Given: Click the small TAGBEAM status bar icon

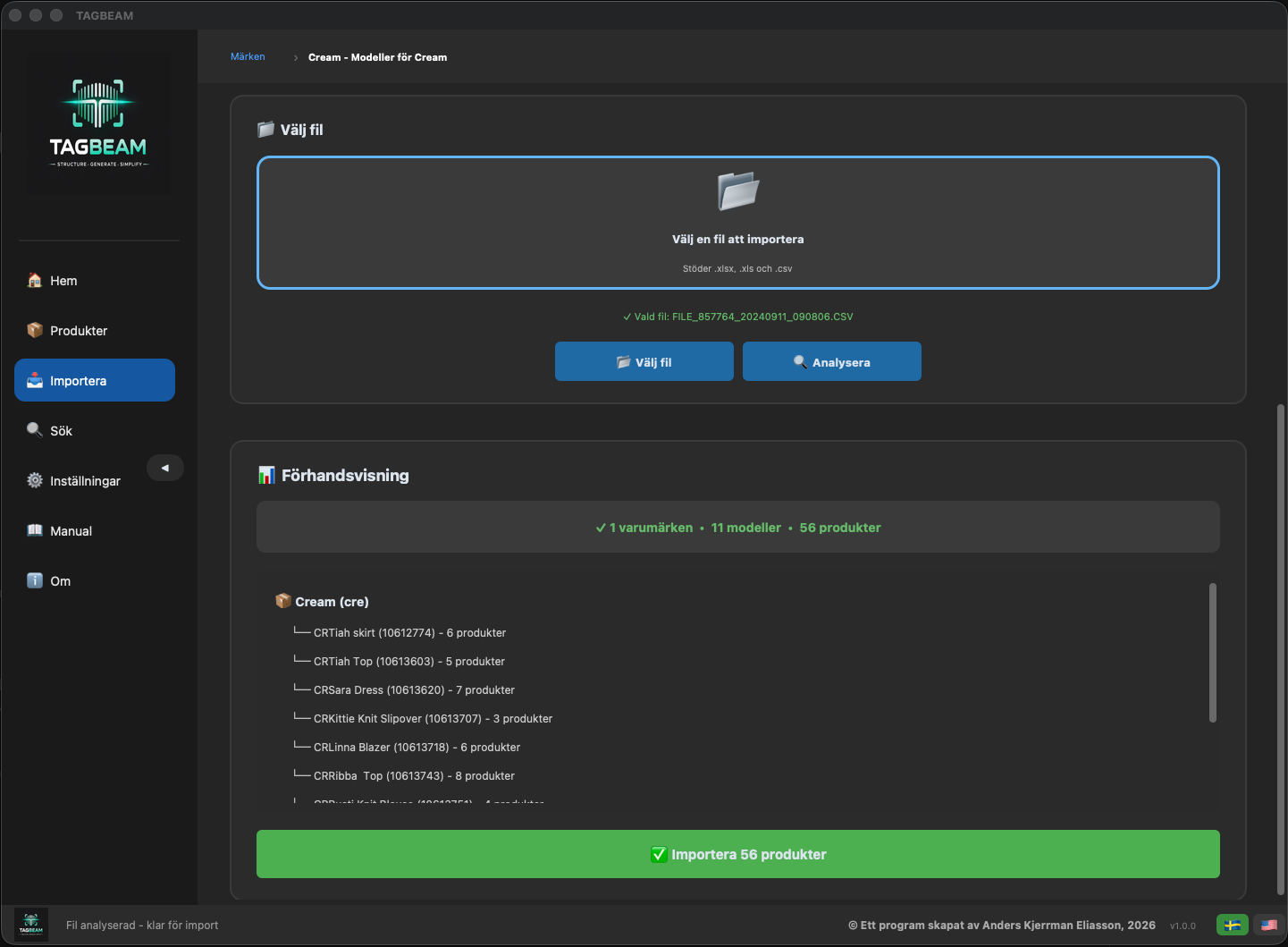Looking at the screenshot, I should 31,924.
